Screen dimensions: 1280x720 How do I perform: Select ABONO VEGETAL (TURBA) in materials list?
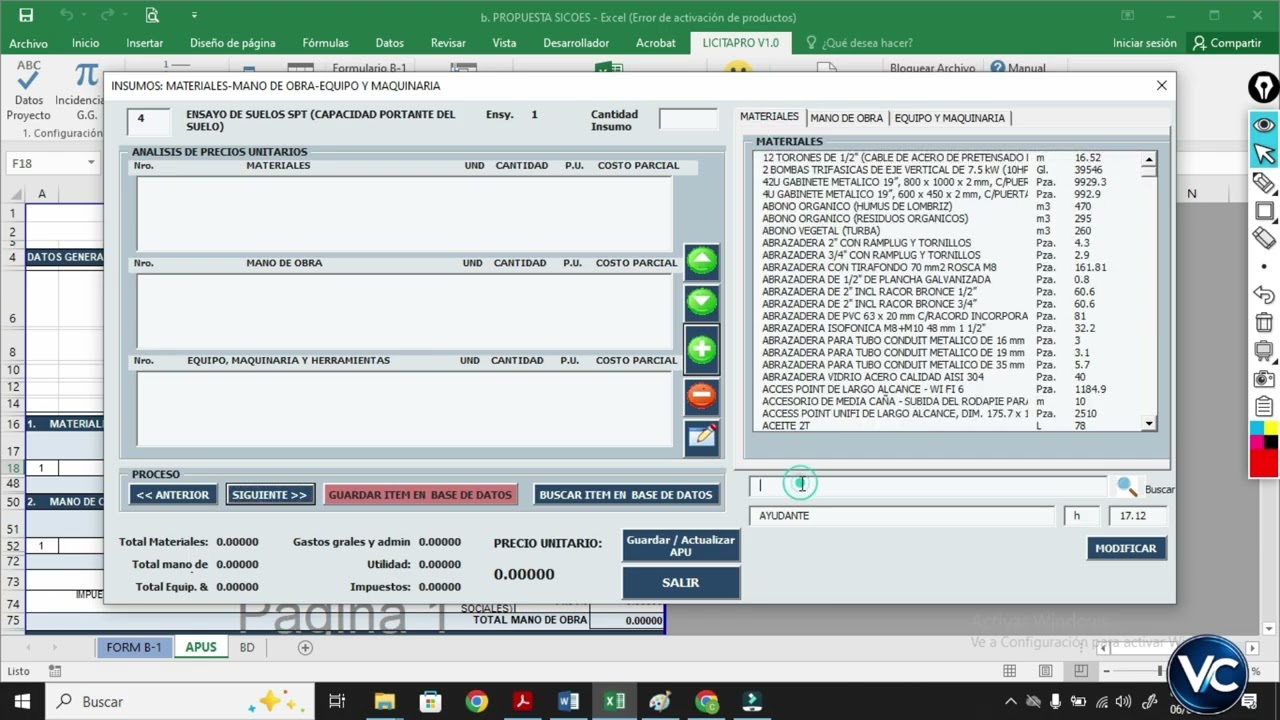pos(947,231)
